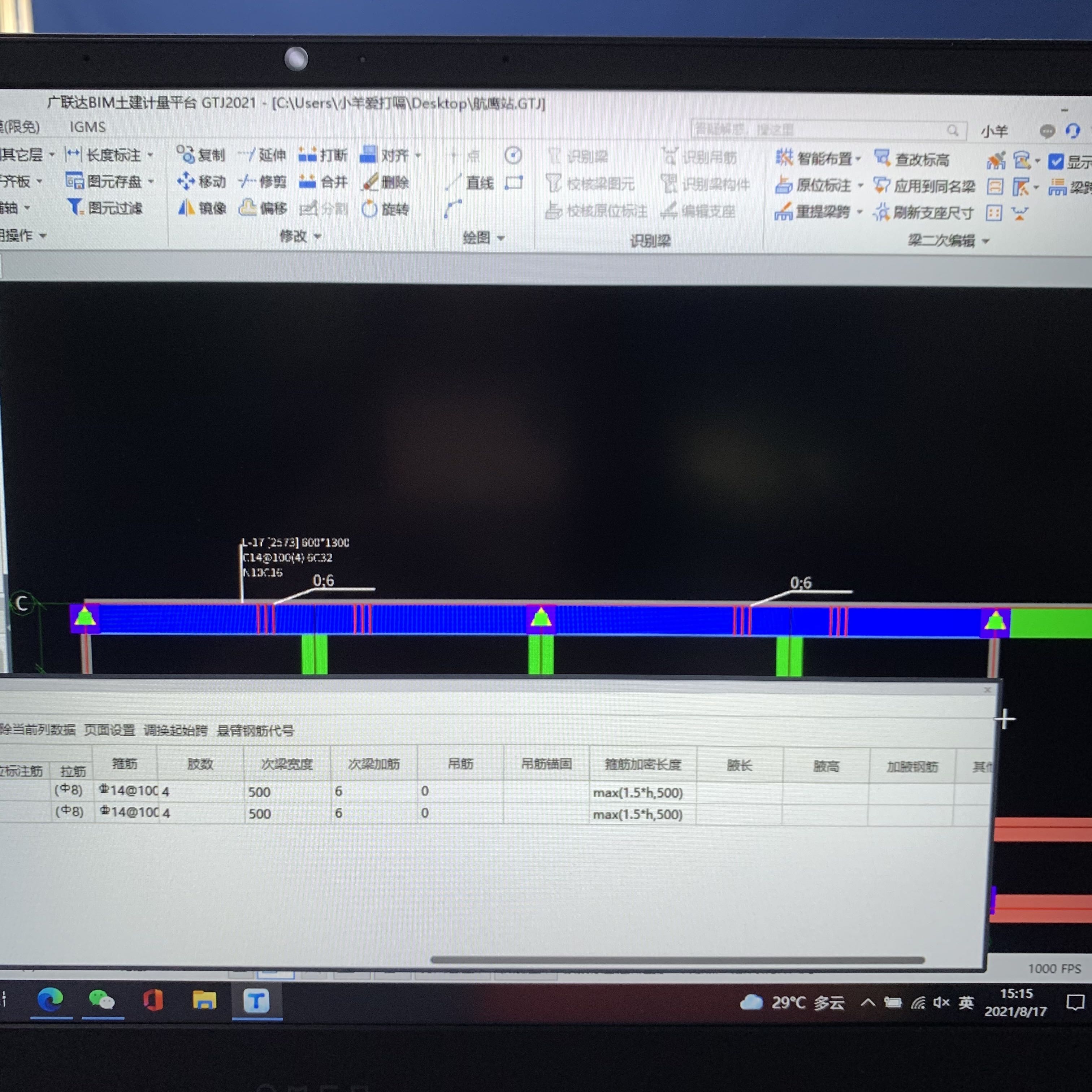Click the 复制 (Copy) tool
This screenshot has width=1092, height=1092.
(201, 154)
